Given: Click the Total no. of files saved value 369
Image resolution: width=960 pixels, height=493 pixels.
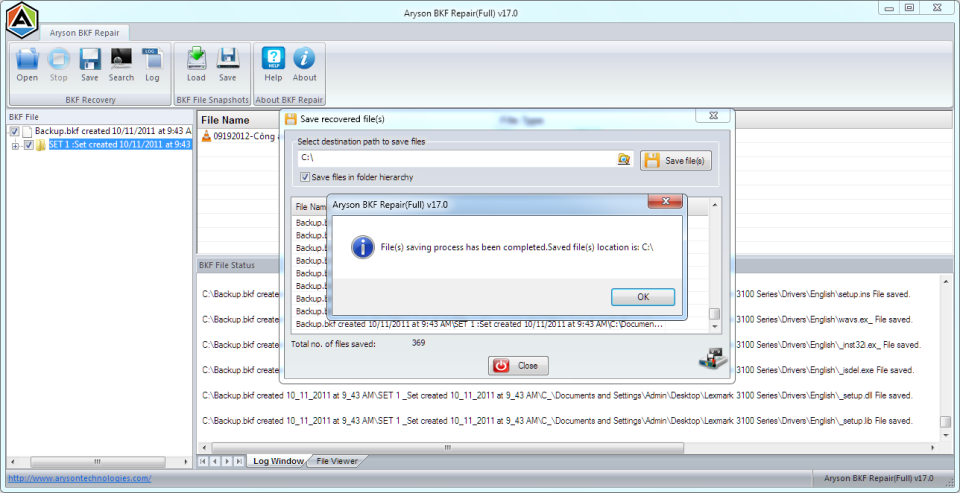Looking at the screenshot, I should pyautogui.click(x=419, y=343).
